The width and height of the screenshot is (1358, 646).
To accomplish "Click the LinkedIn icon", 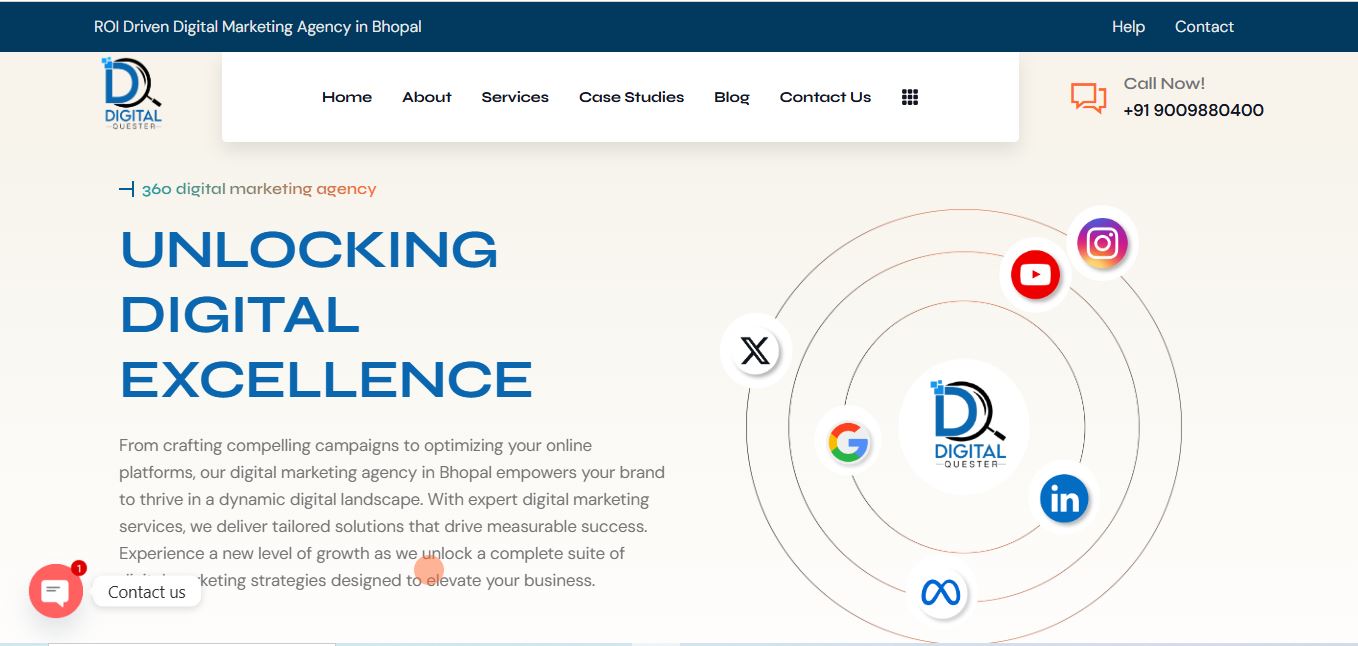I will coord(1063,498).
